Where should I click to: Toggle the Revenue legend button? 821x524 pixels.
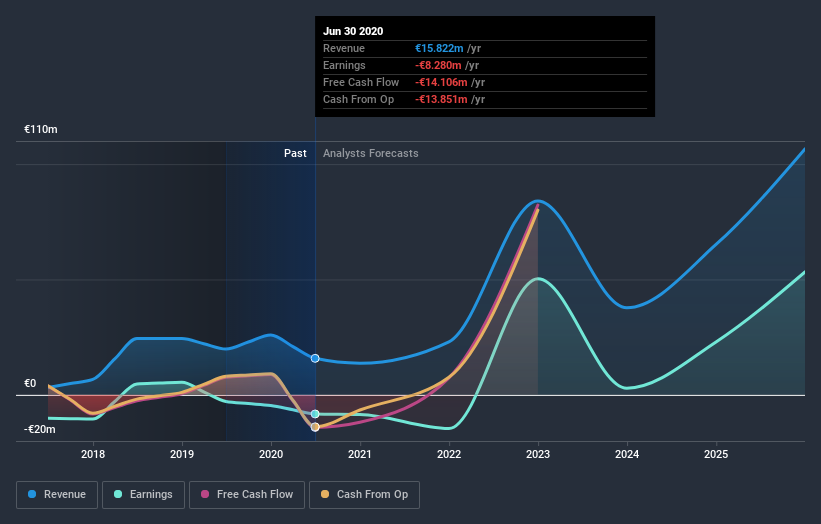(x=57, y=495)
